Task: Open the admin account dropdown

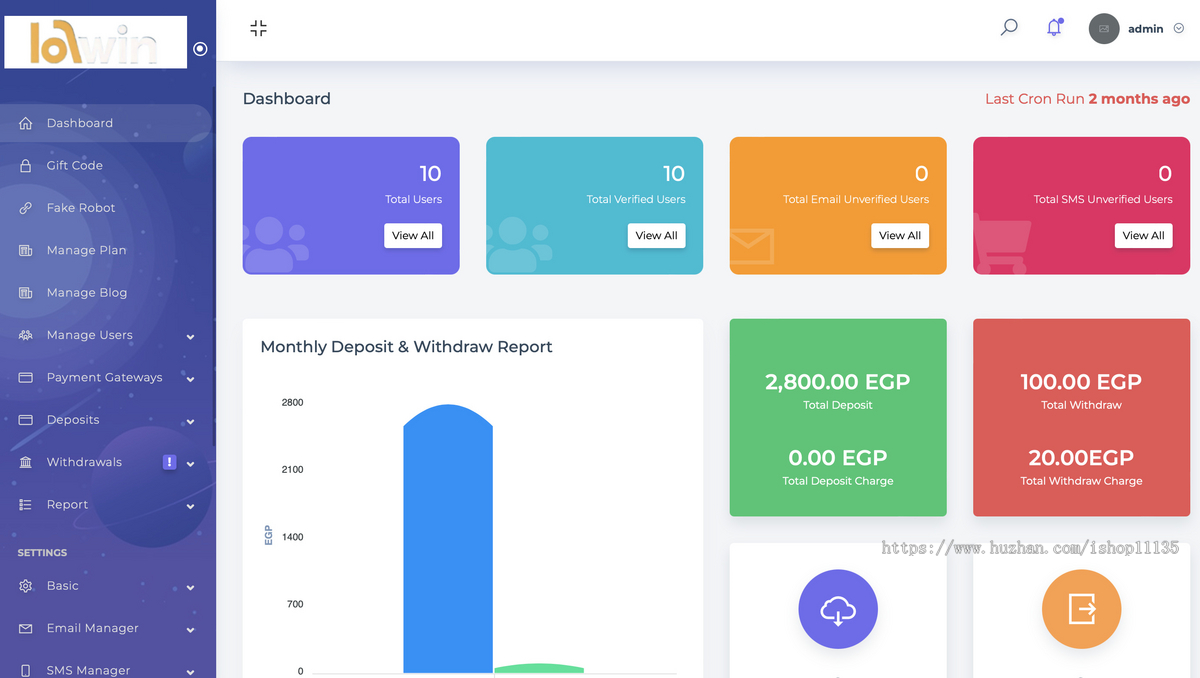Action: click(1136, 29)
